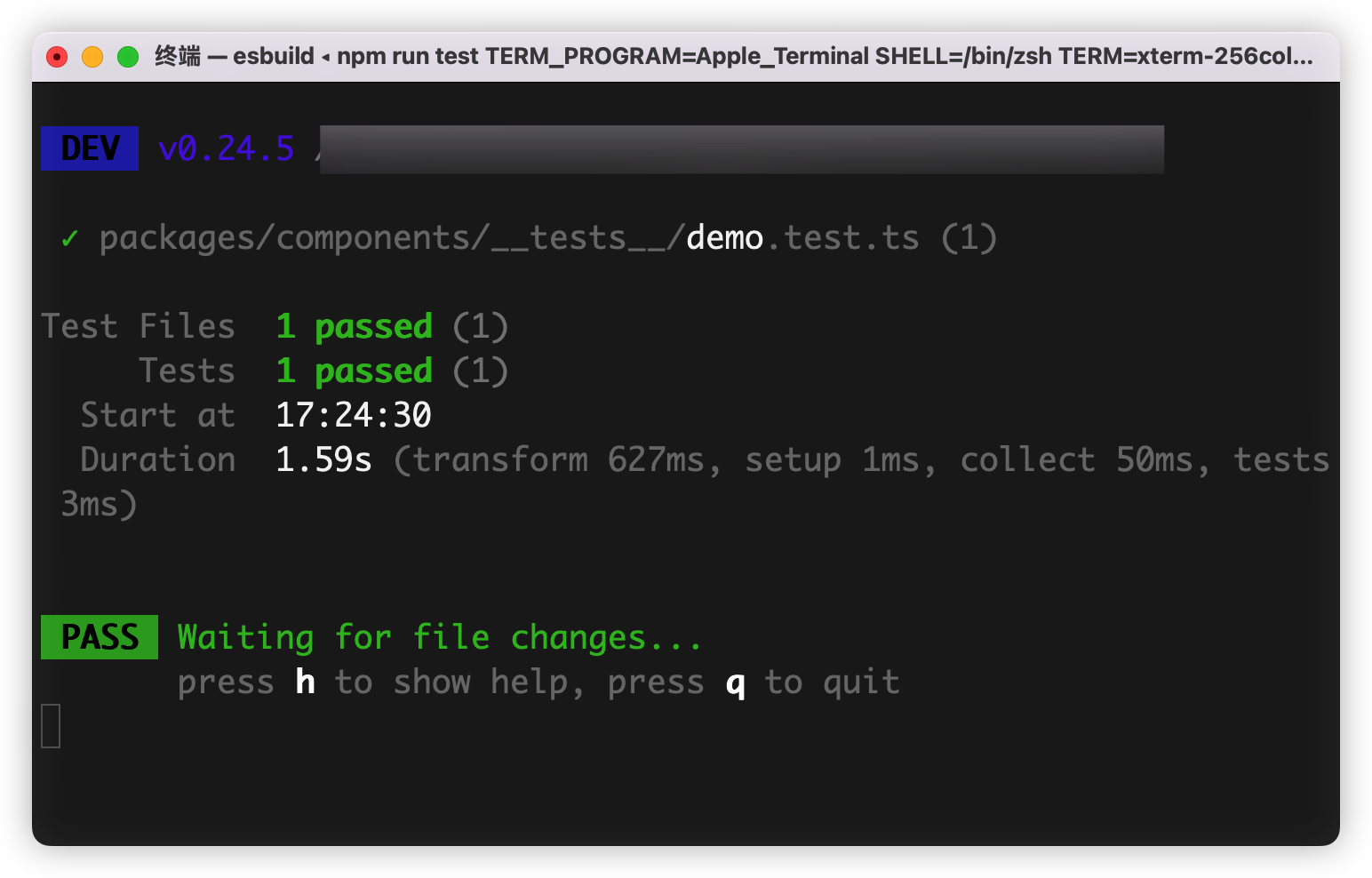The height and width of the screenshot is (878, 1372).
Task: Zoom the terminal with green button
Action: pyautogui.click(x=128, y=57)
